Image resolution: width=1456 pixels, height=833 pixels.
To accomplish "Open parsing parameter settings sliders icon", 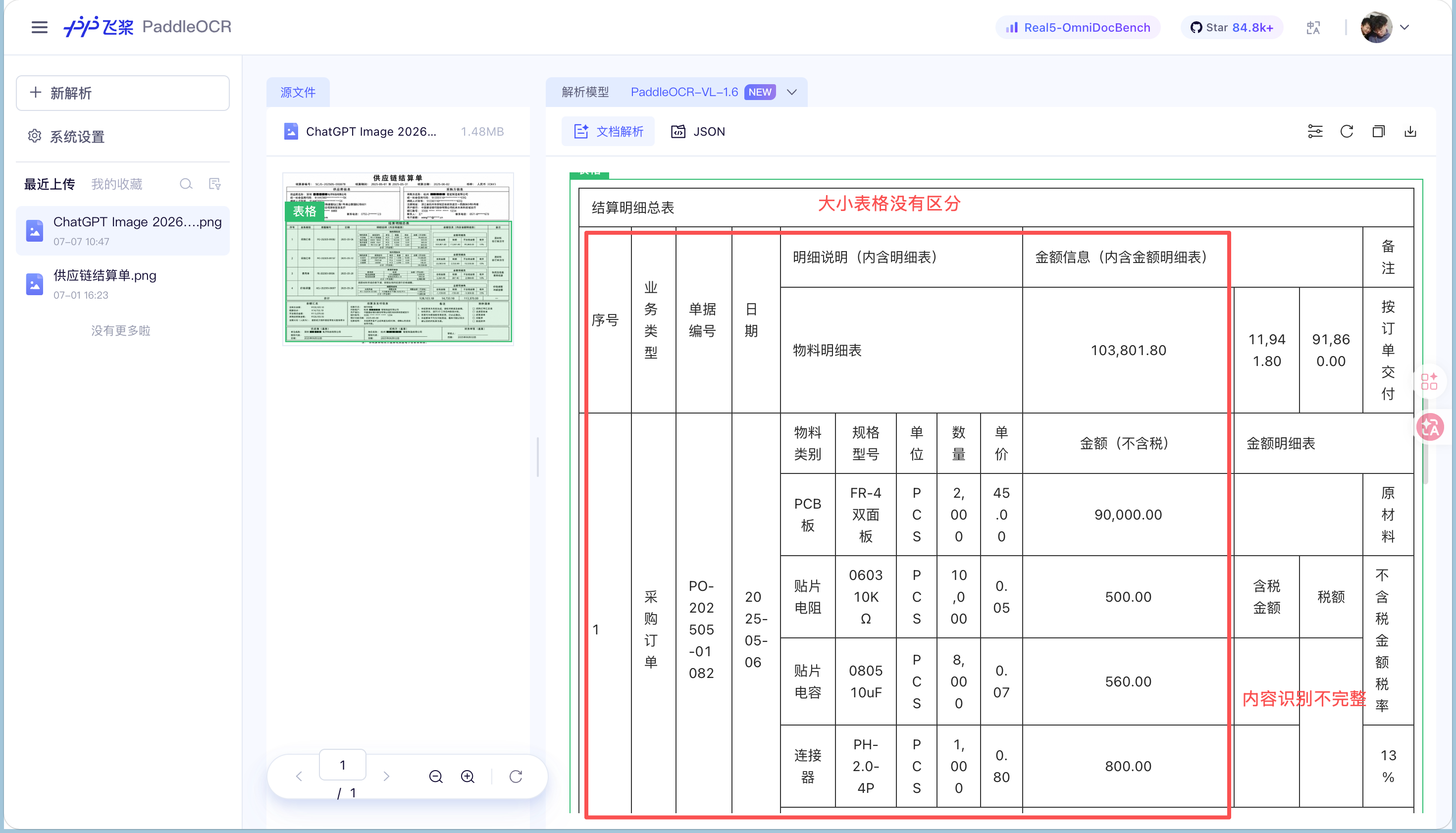I will coord(1315,132).
